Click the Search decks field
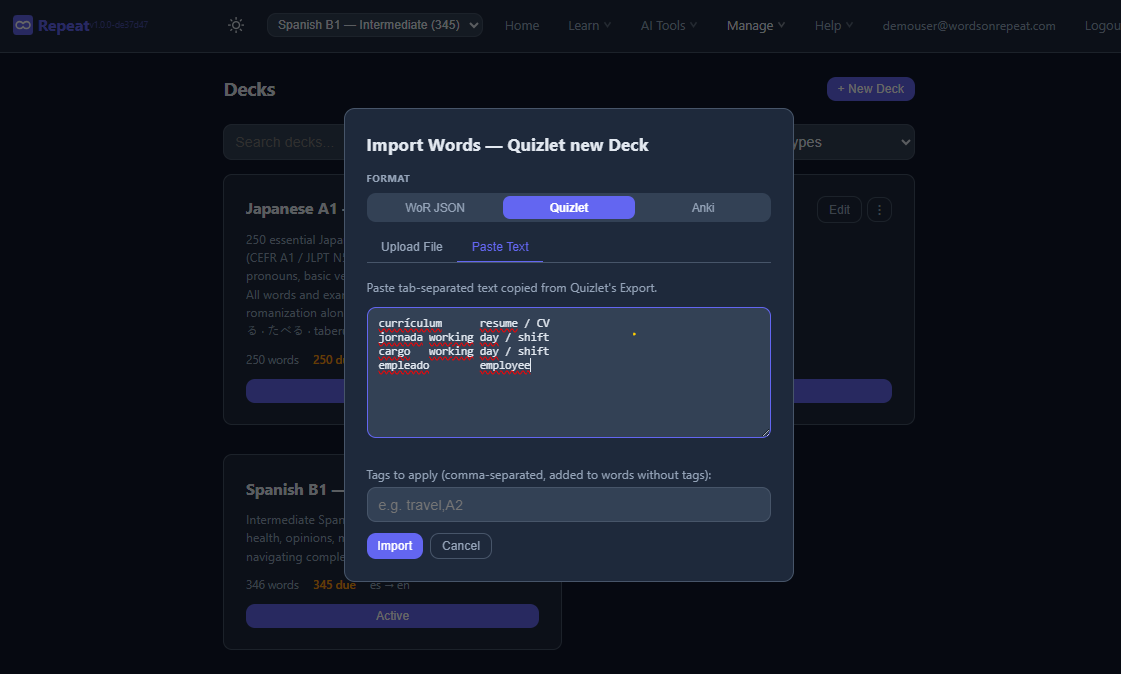Viewport: 1121px width, 674px height. (x=285, y=142)
